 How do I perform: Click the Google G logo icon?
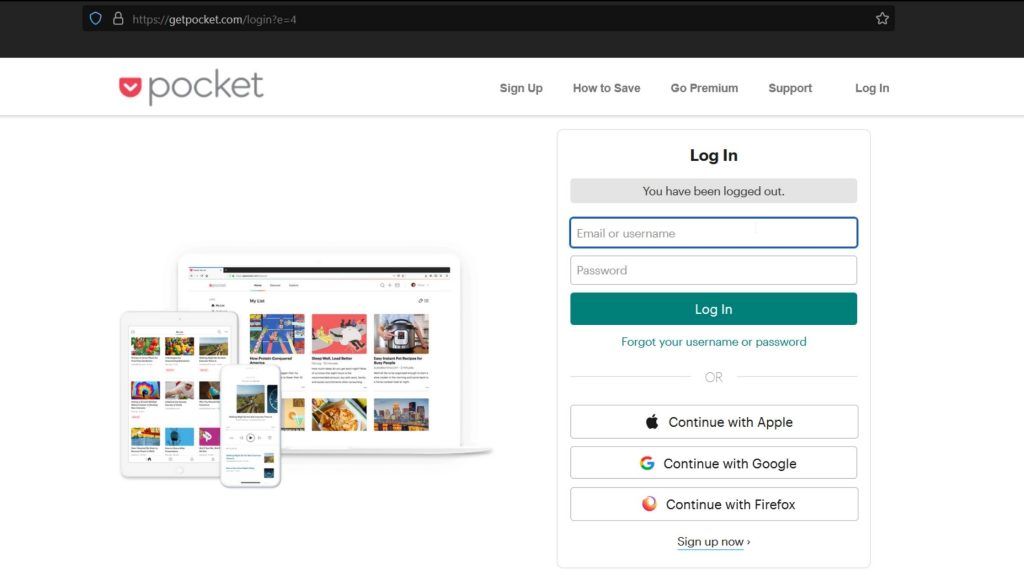647,463
